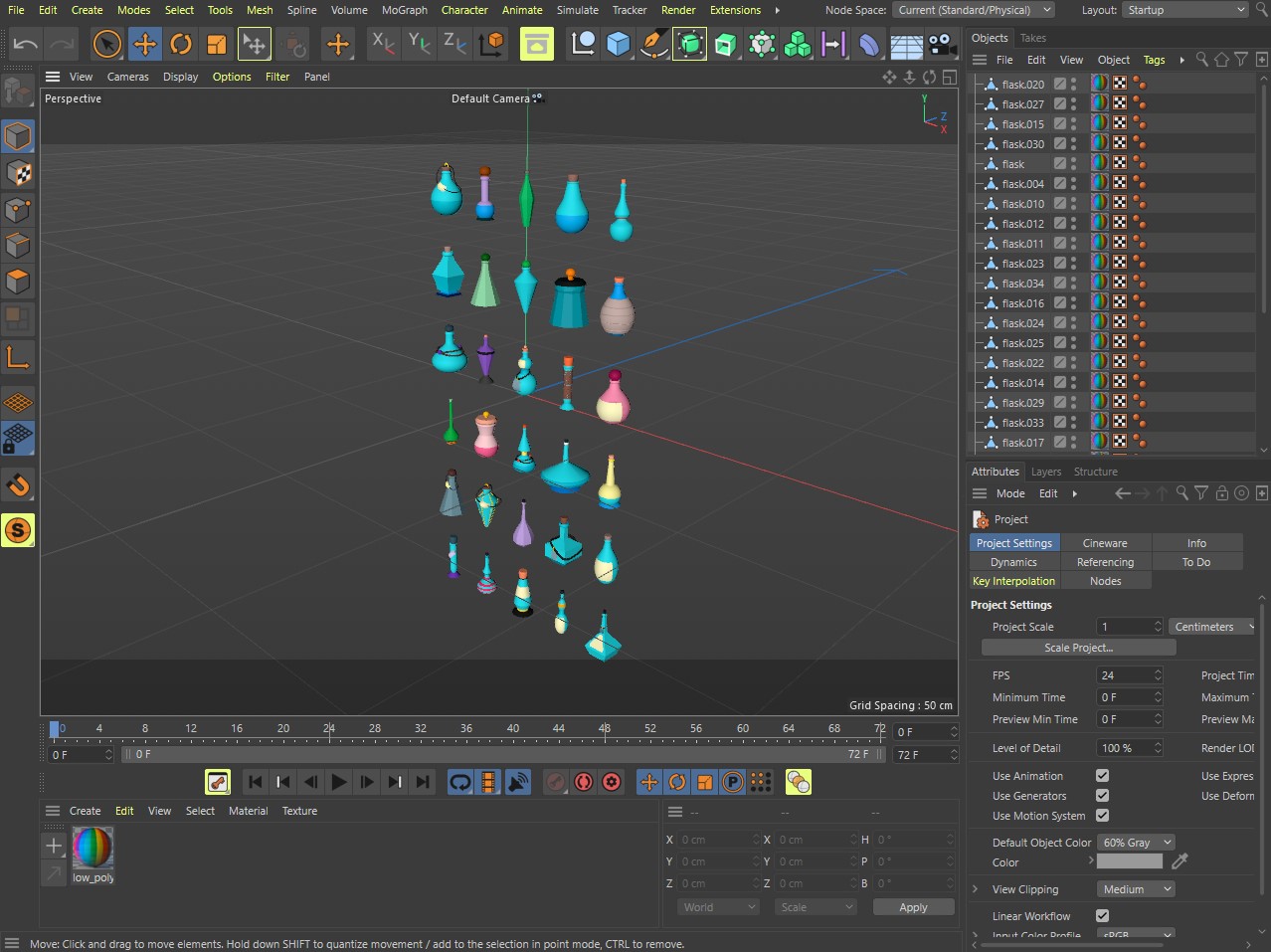Click the Undo arrow icon
Viewport: 1271px width, 952px height.
pyautogui.click(x=26, y=44)
